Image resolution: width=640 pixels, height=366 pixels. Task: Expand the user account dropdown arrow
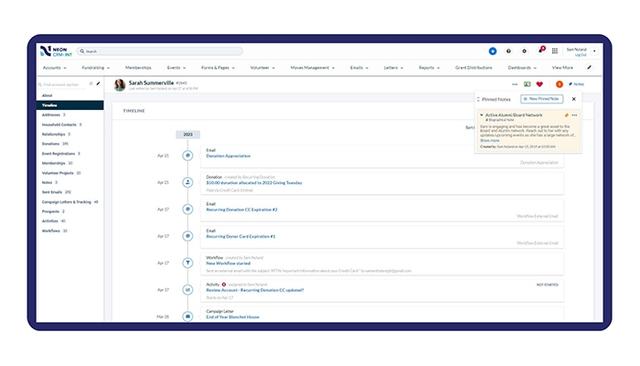[594, 51]
